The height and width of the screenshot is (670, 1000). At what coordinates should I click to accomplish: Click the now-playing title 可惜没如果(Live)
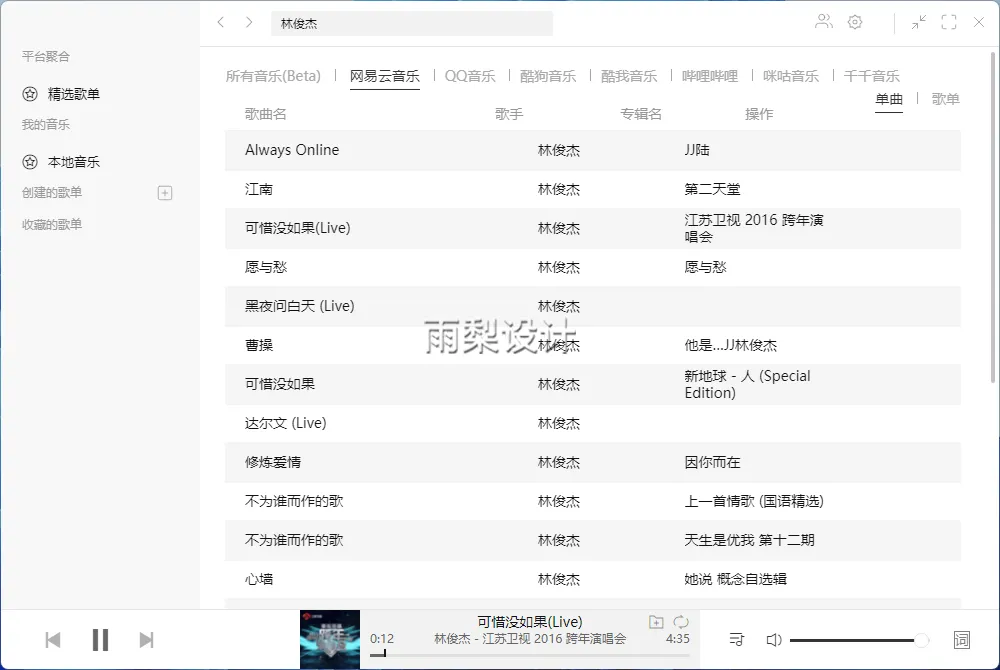[529, 622]
